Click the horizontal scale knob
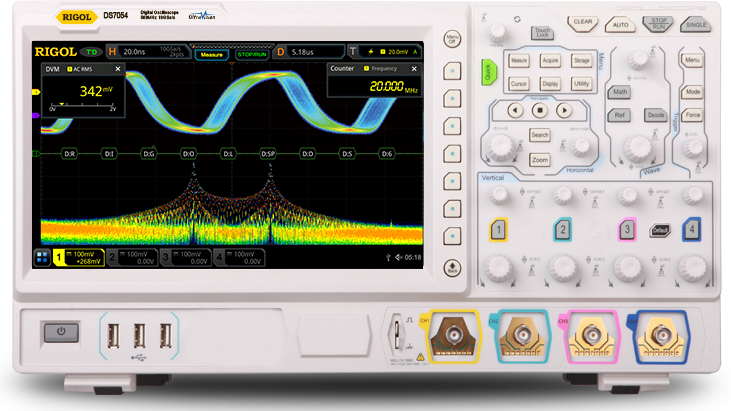The image size is (731, 411). (x=500, y=146)
